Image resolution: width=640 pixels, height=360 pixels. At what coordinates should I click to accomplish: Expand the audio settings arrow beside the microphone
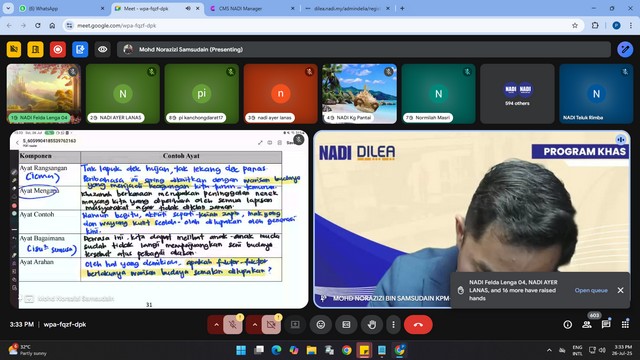pos(216,325)
